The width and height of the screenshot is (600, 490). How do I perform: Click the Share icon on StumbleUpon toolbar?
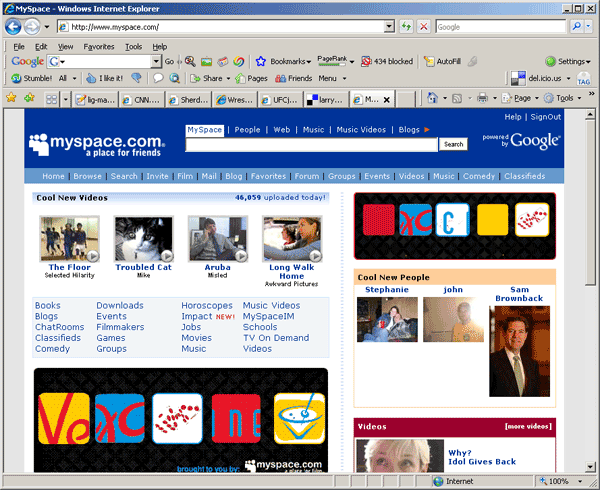point(196,78)
